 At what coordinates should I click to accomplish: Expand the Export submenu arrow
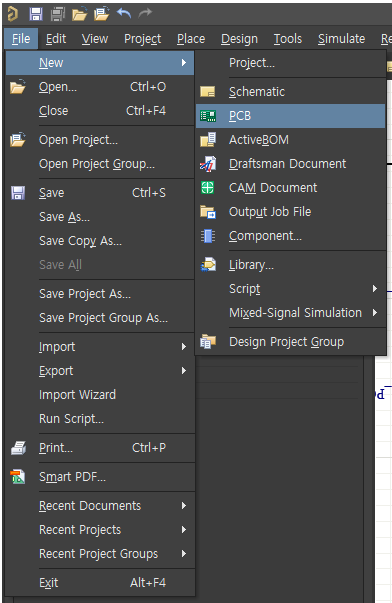coord(184,371)
